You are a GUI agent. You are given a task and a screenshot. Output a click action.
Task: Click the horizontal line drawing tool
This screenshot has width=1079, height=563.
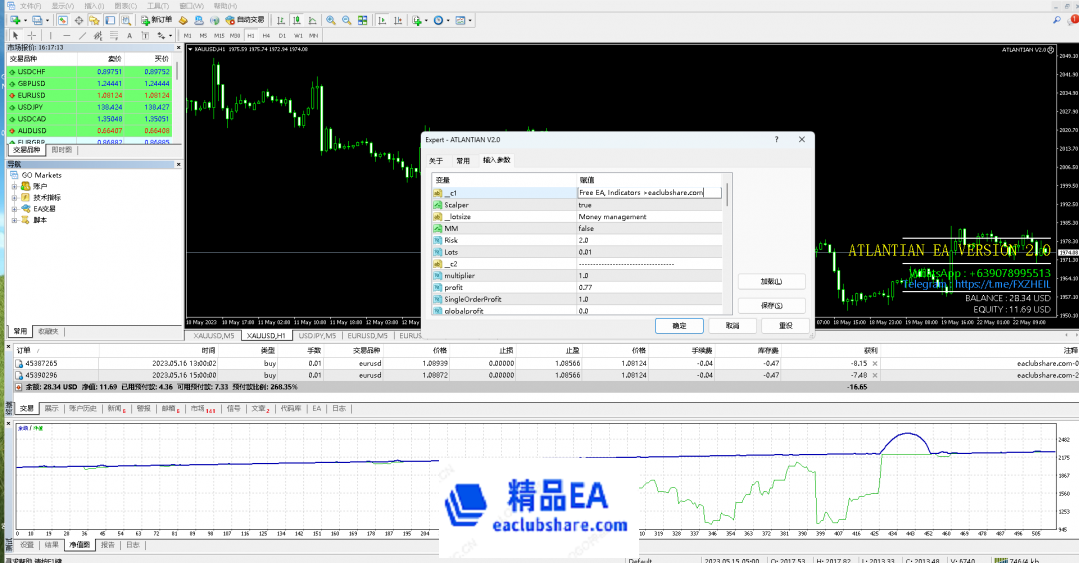coord(67,35)
